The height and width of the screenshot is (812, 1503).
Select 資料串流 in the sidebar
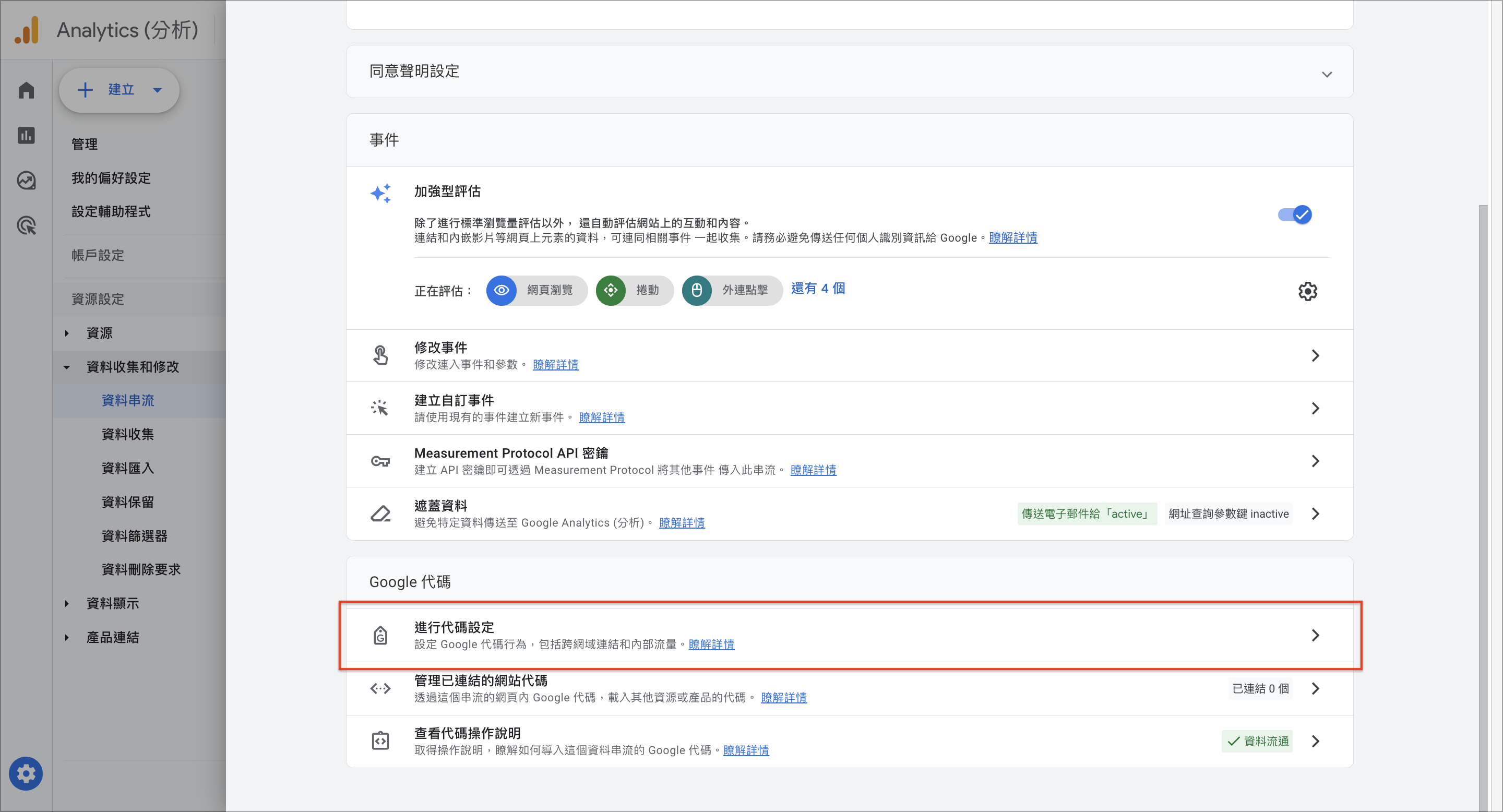pos(128,400)
